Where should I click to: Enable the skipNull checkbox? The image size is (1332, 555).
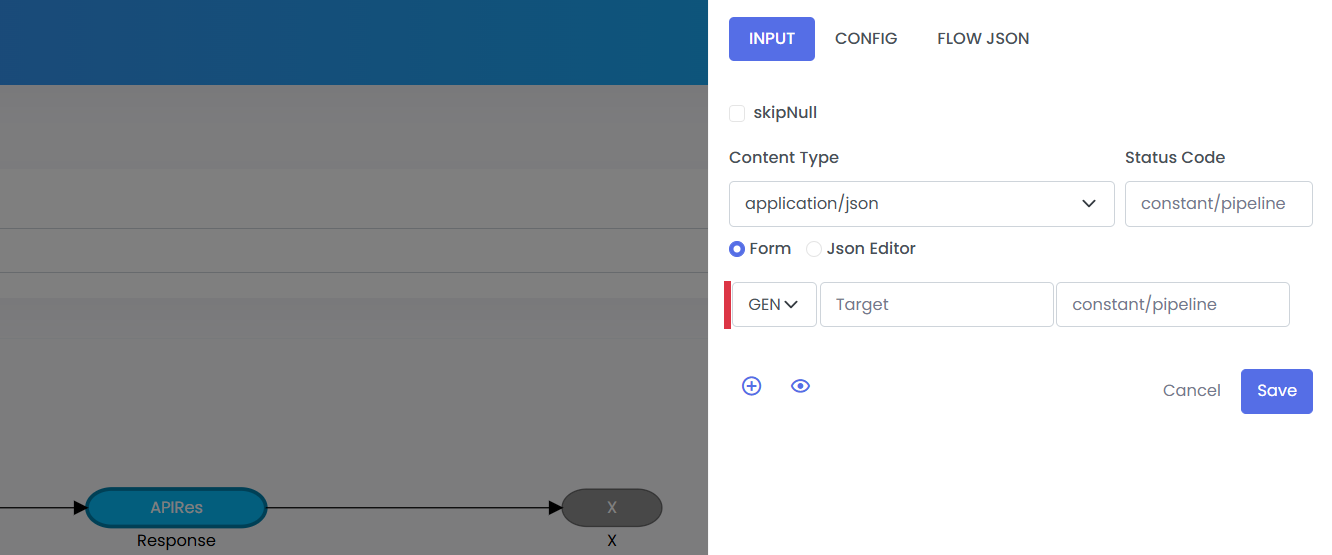tap(737, 113)
